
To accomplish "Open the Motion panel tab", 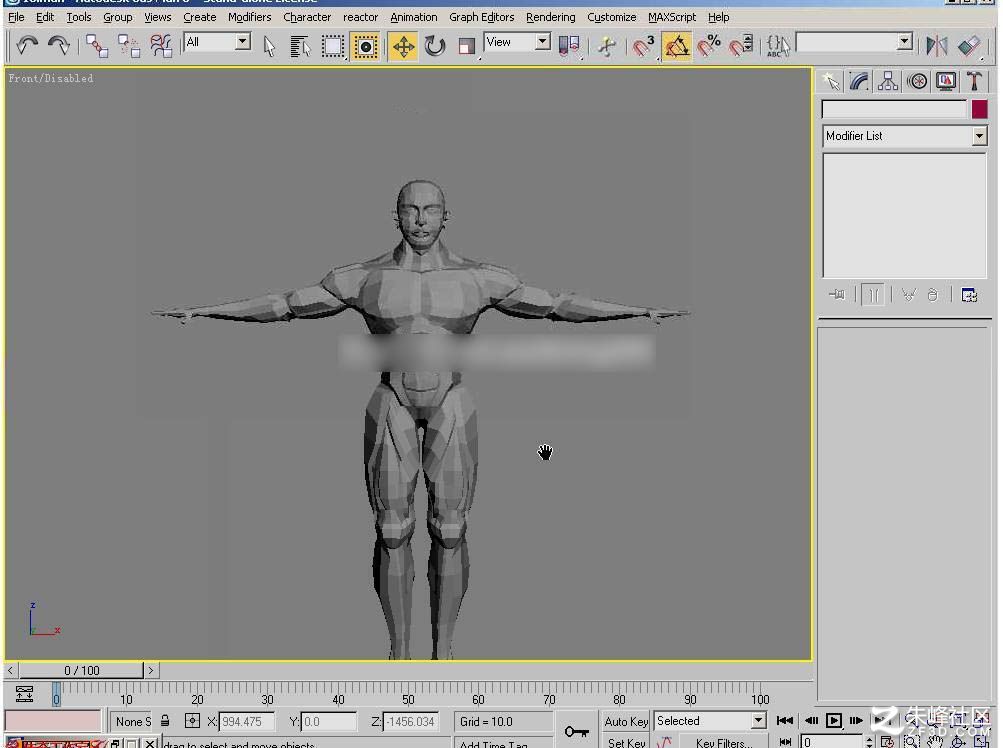I will coord(917,81).
